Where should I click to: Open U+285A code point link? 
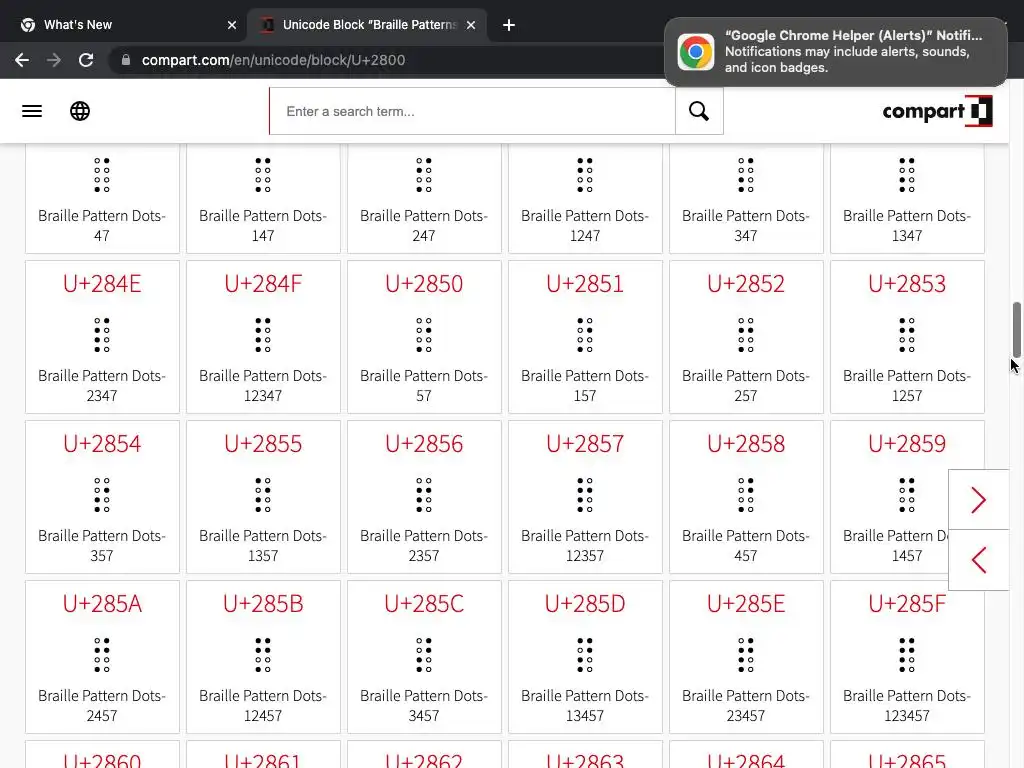[102, 604]
